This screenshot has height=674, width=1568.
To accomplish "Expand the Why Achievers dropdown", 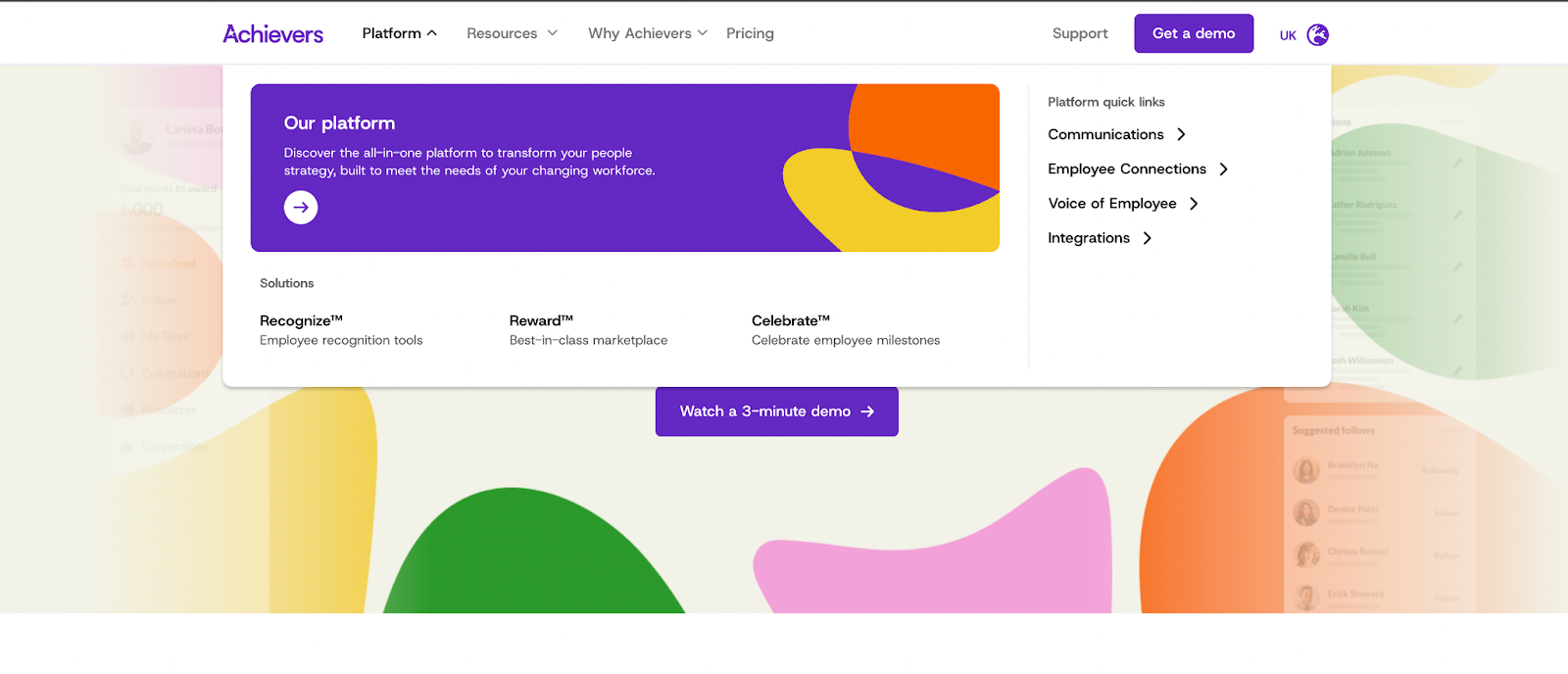I will coord(648,33).
